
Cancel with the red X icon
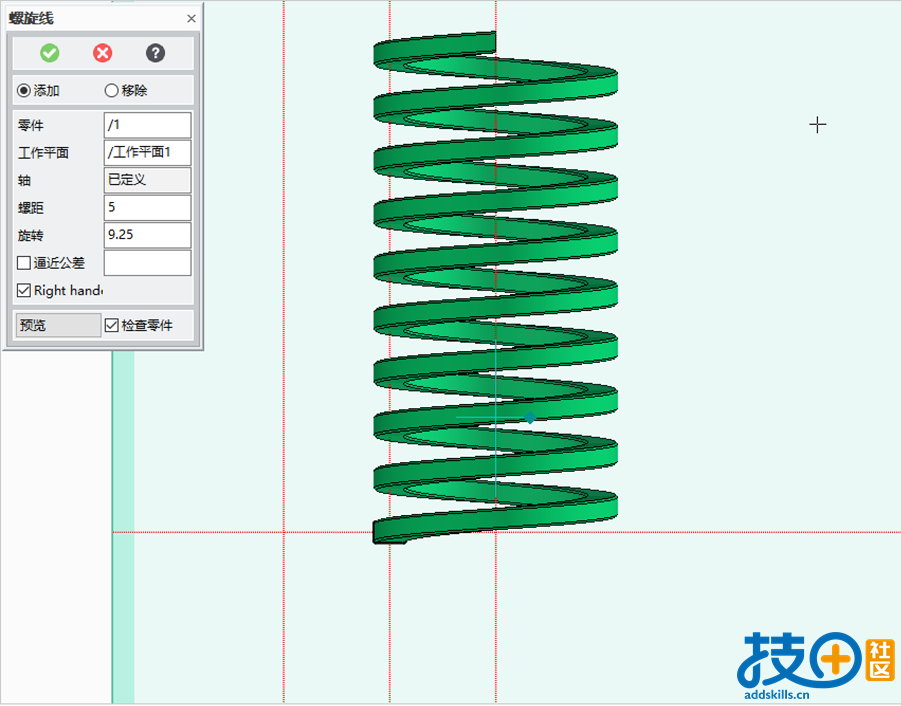(102, 53)
